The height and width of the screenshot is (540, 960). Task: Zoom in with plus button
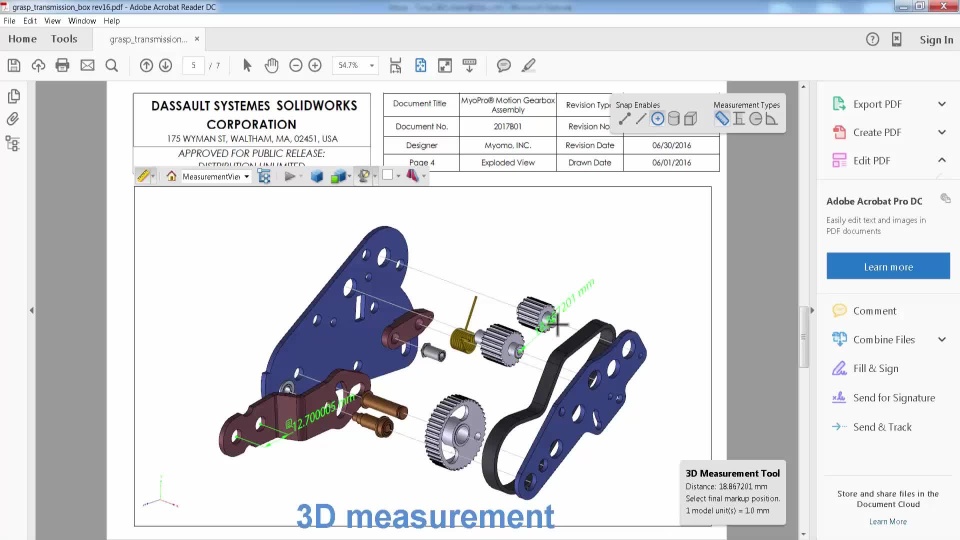pyautogui.click(x=315, y=66)
